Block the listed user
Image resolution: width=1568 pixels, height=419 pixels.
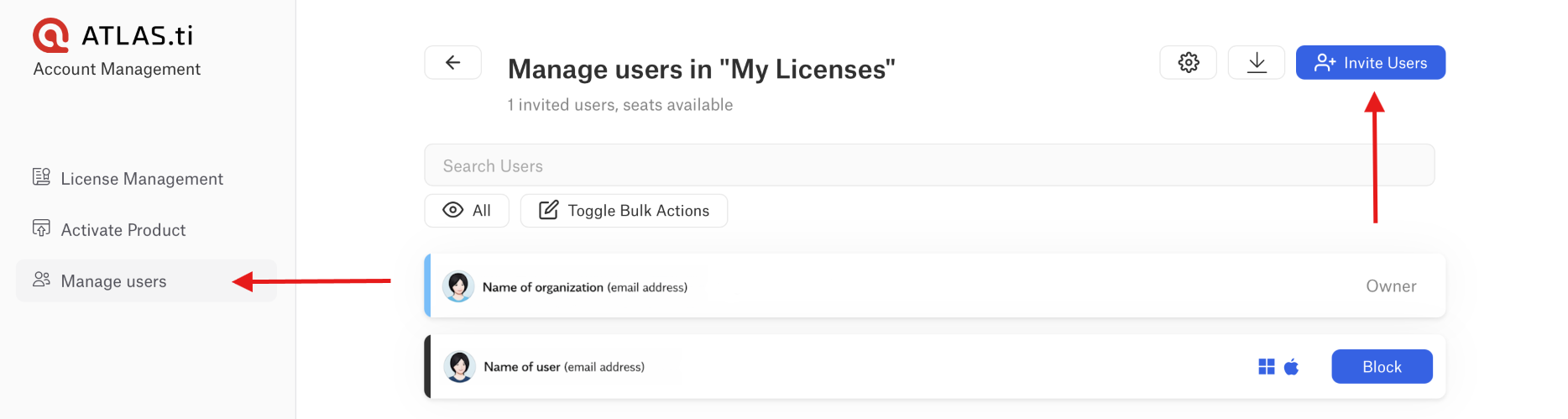tap(1381, 367)
